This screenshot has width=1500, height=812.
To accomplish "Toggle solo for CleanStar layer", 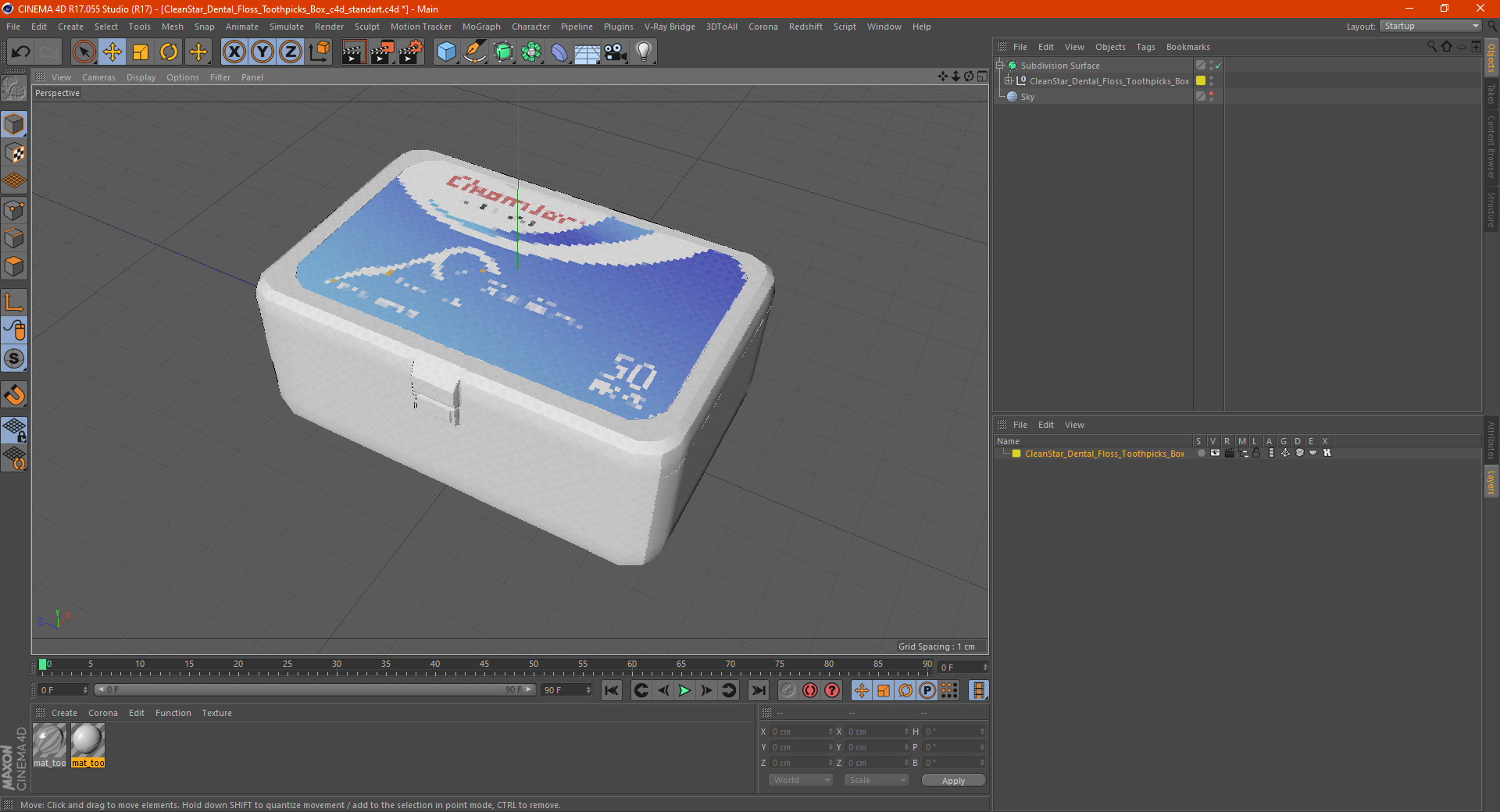I will 1201,453.
